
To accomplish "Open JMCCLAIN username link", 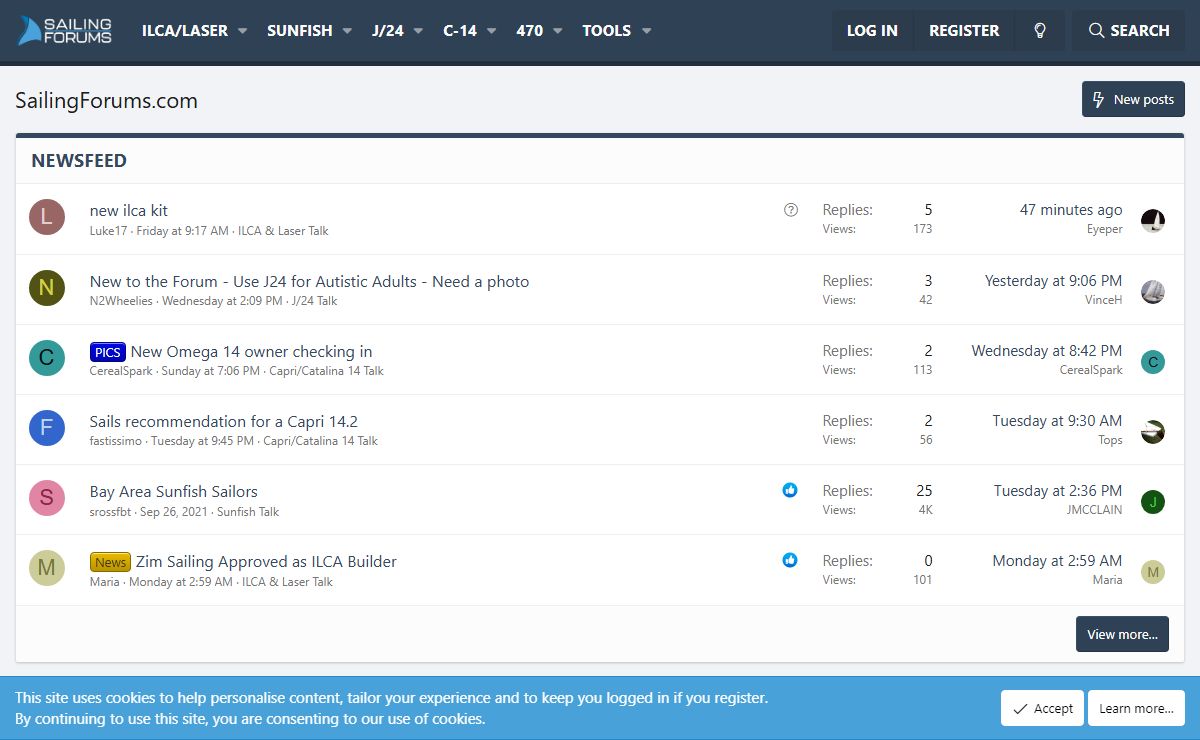I will click(x=1094, y=509).
